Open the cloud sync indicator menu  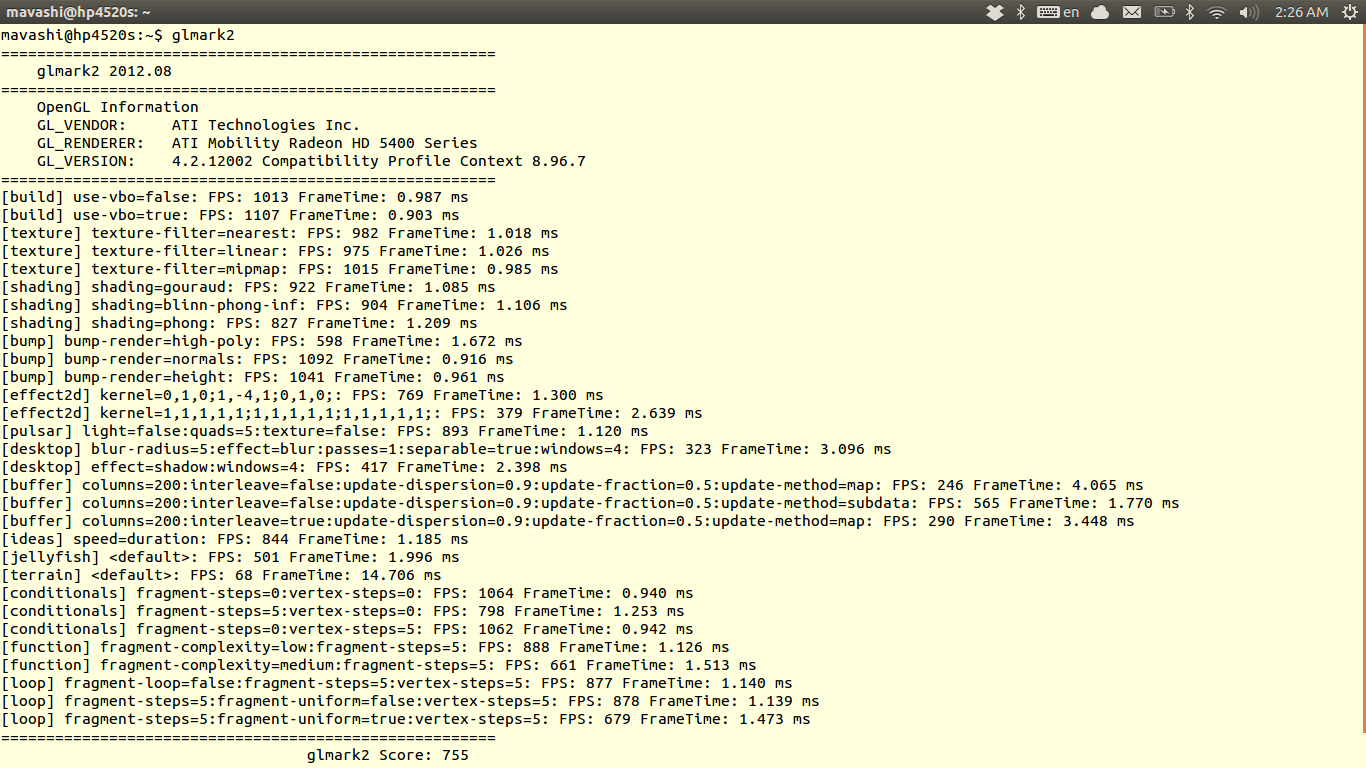(x=1100, y=12)
